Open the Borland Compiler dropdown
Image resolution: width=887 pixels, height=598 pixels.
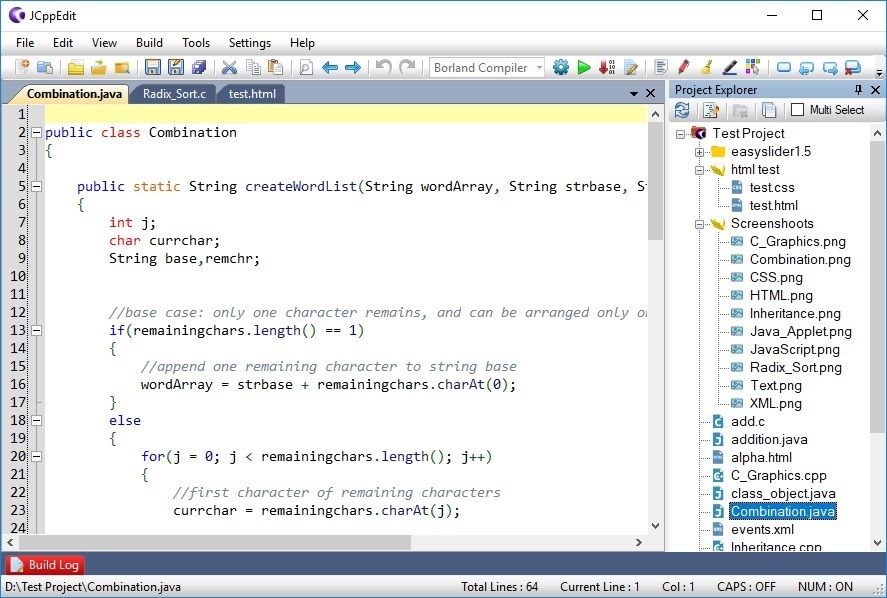click(x=539, y=68)
